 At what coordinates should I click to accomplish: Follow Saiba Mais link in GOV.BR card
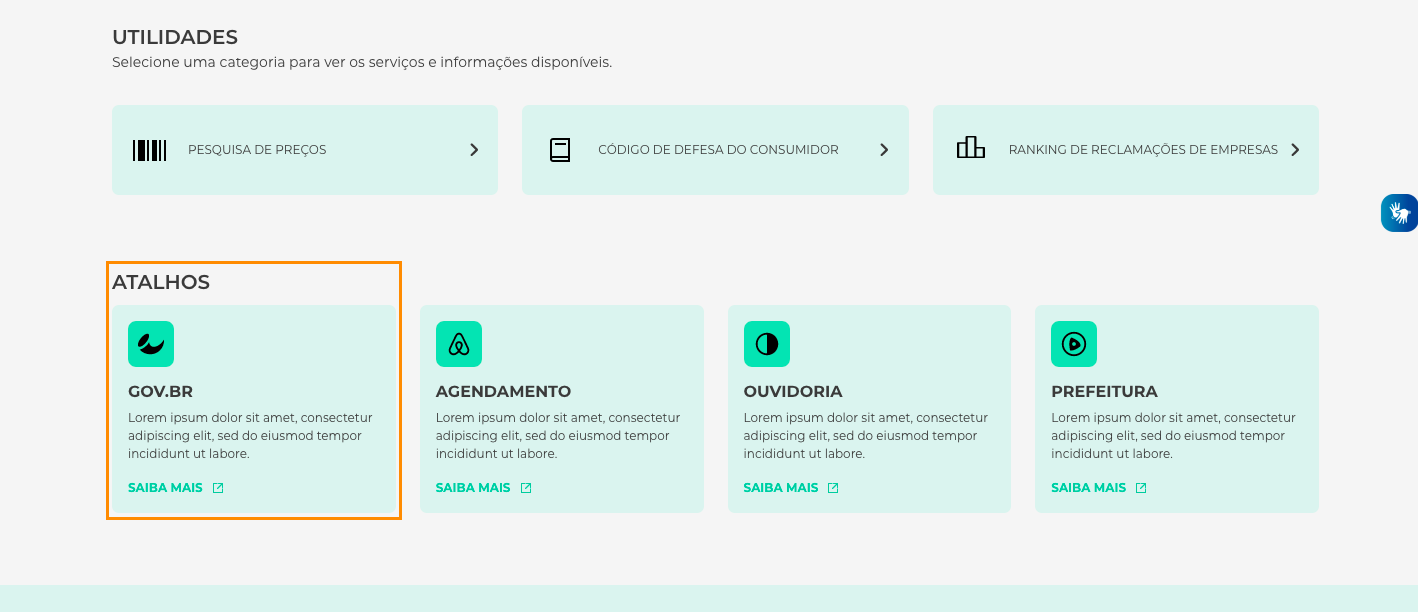pyautogui.click(x=165, y=488)
